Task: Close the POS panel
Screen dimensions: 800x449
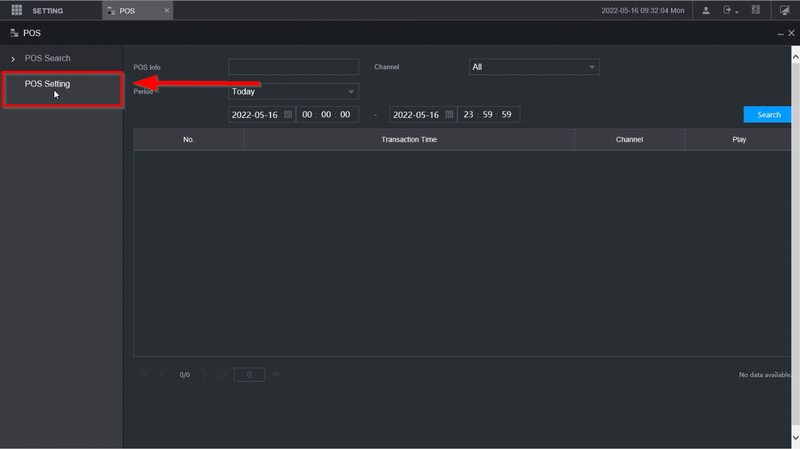Action: (791, 33)
